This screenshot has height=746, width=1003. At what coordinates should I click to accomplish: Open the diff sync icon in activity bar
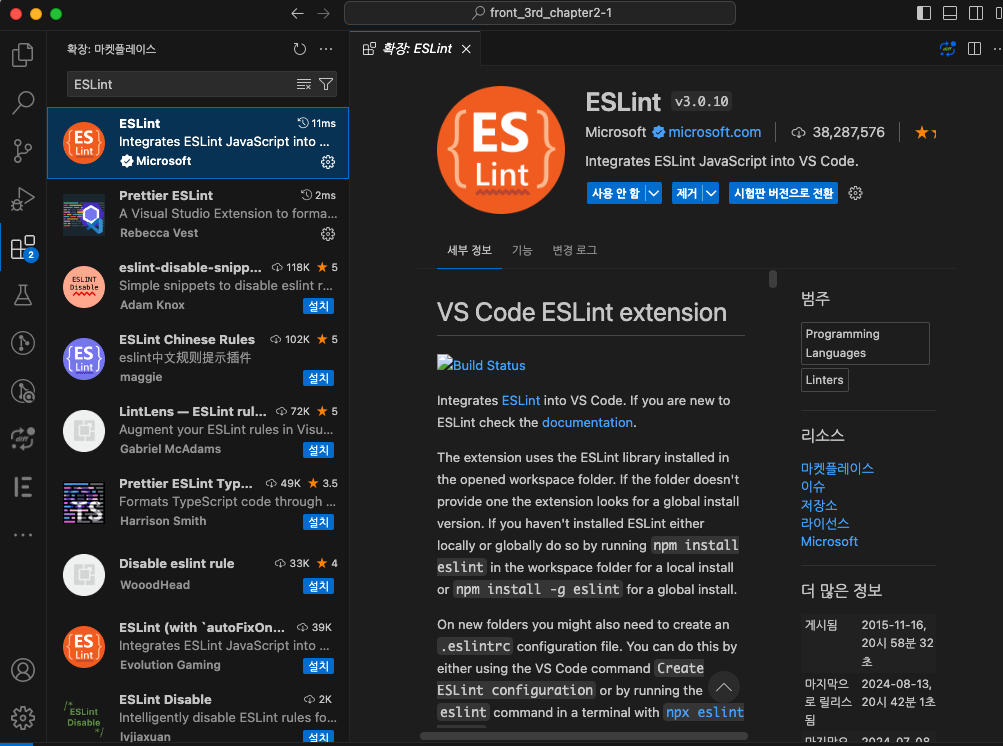coord(23,439)
